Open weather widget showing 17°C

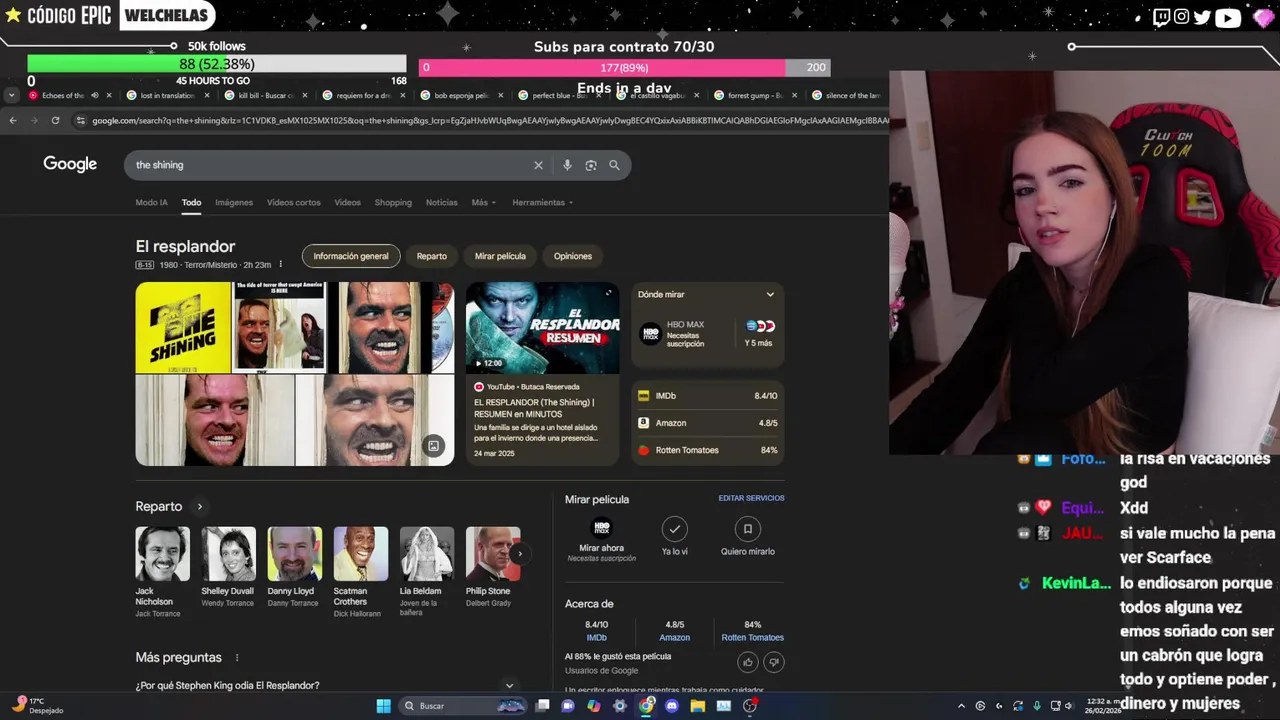click(36, 706)
